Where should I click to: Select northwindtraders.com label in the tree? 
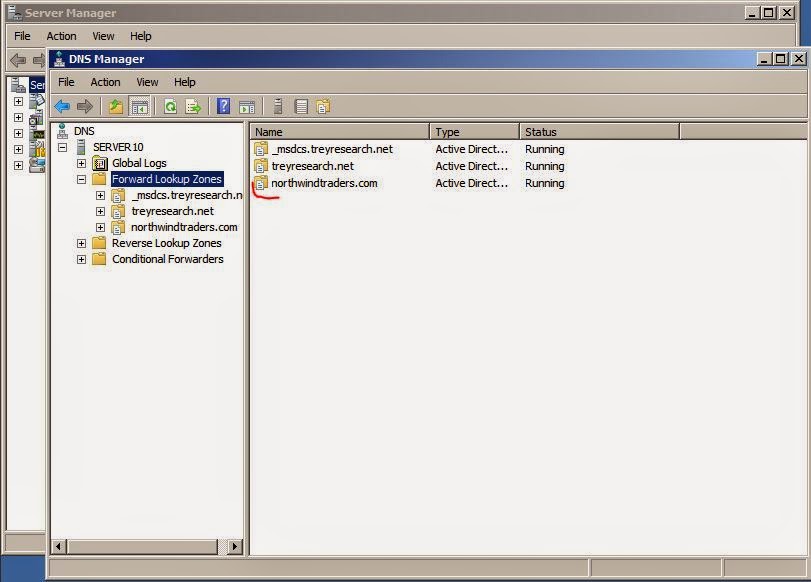click(x=184, y=227)
